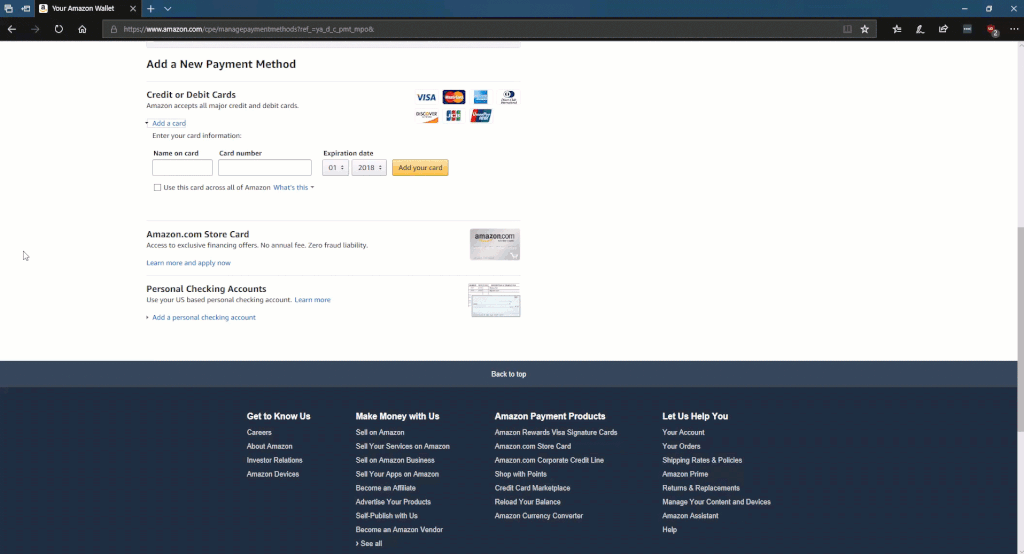Click the red extension icon in toolbar
This screenshot has height=554, width=1024.
[x=991, y=30]
